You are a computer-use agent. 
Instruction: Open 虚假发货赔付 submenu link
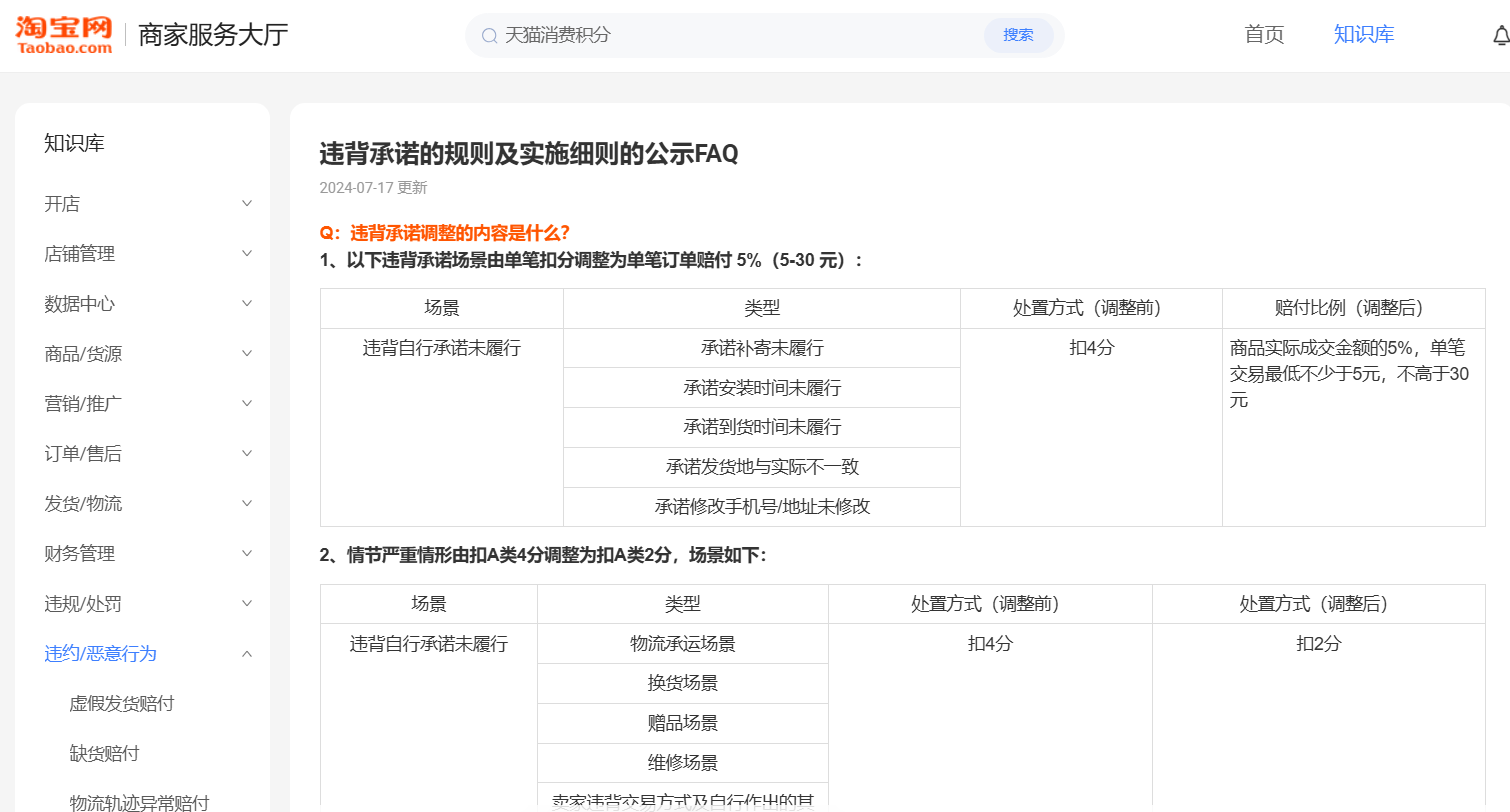point(122,704)
